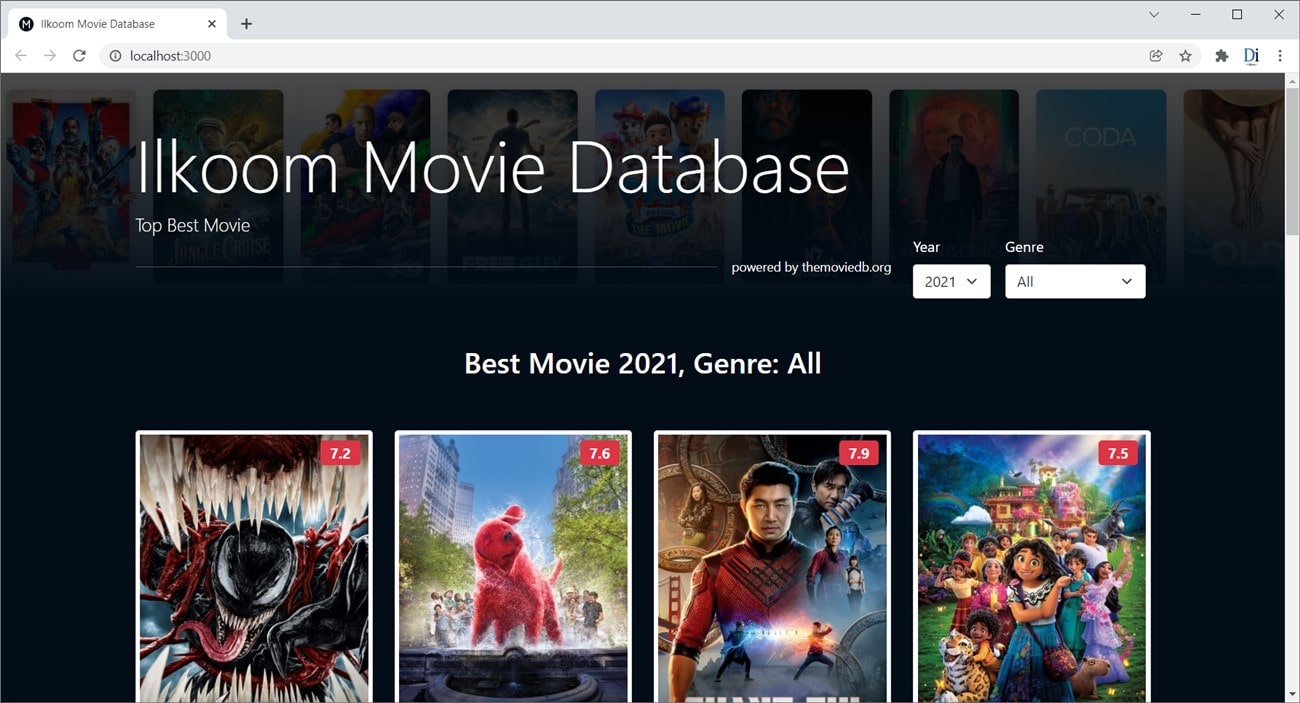Click the browser back arrow
1300x703 pixels.
point(21,56)
